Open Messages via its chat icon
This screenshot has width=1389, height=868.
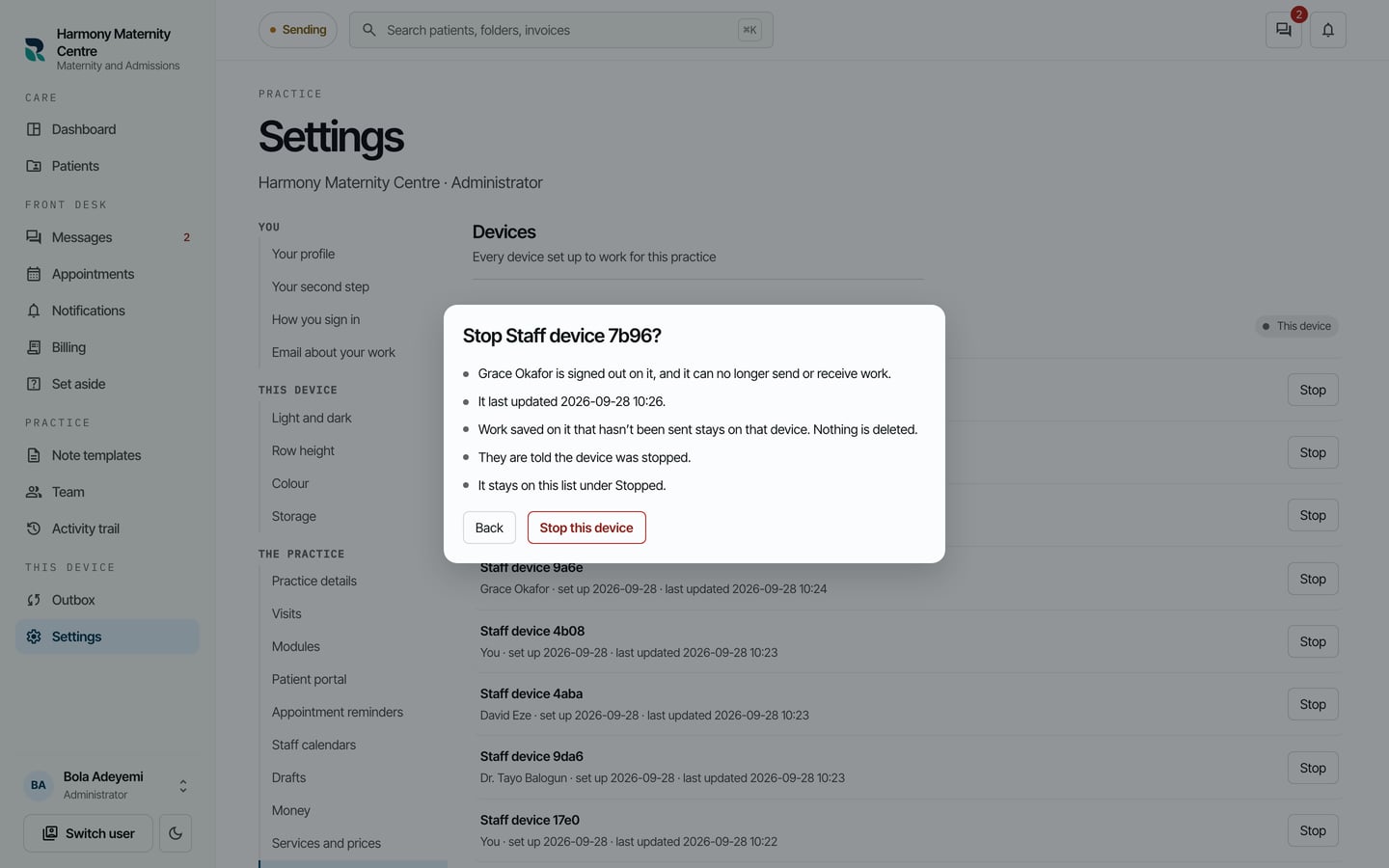[x=34, y=237]
